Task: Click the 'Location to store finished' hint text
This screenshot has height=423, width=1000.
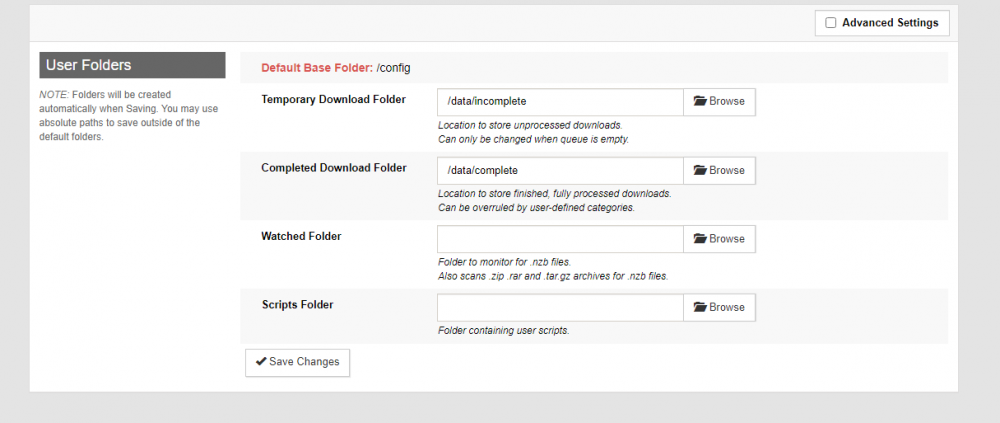Action: 554,194
